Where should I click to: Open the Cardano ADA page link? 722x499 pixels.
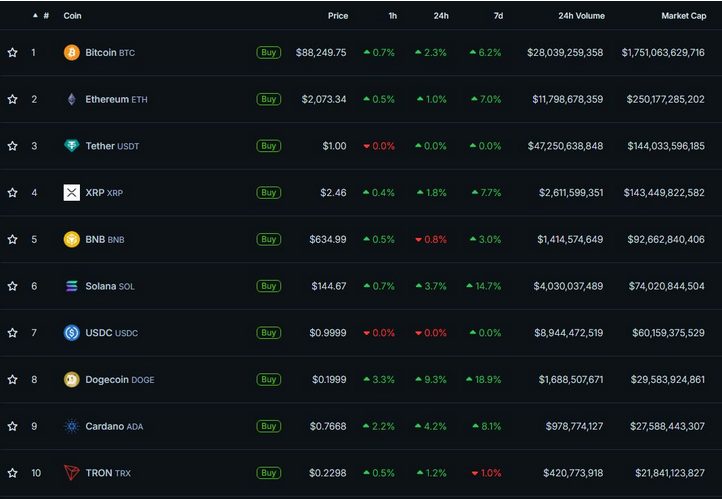(114, 426)
